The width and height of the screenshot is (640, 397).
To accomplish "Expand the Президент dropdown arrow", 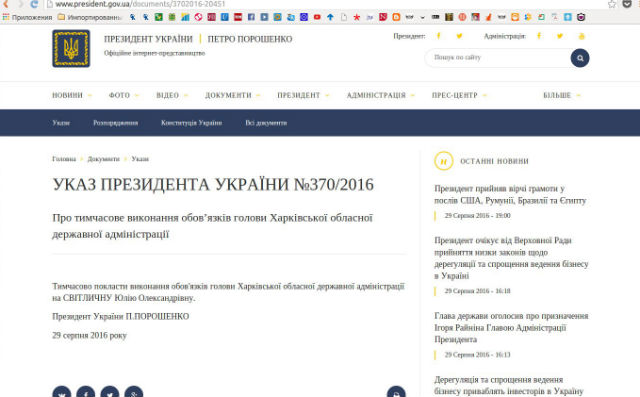I will (x=327, y=95).
